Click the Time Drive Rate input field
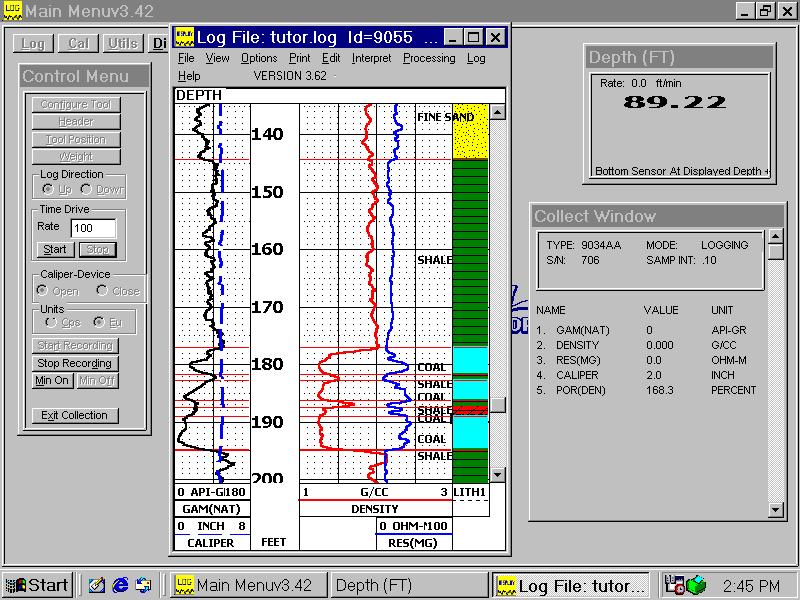Screen dimensions: 800x600 pyautogui.click(x=93, y=228)
